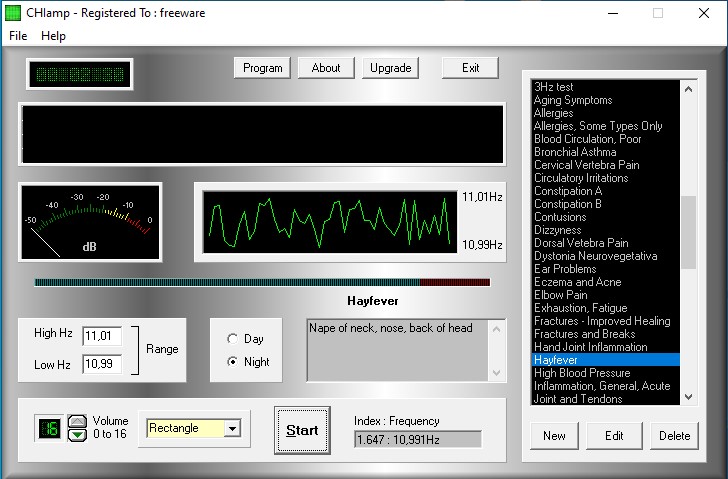
Task: Open the File menu
Action: 18,36
